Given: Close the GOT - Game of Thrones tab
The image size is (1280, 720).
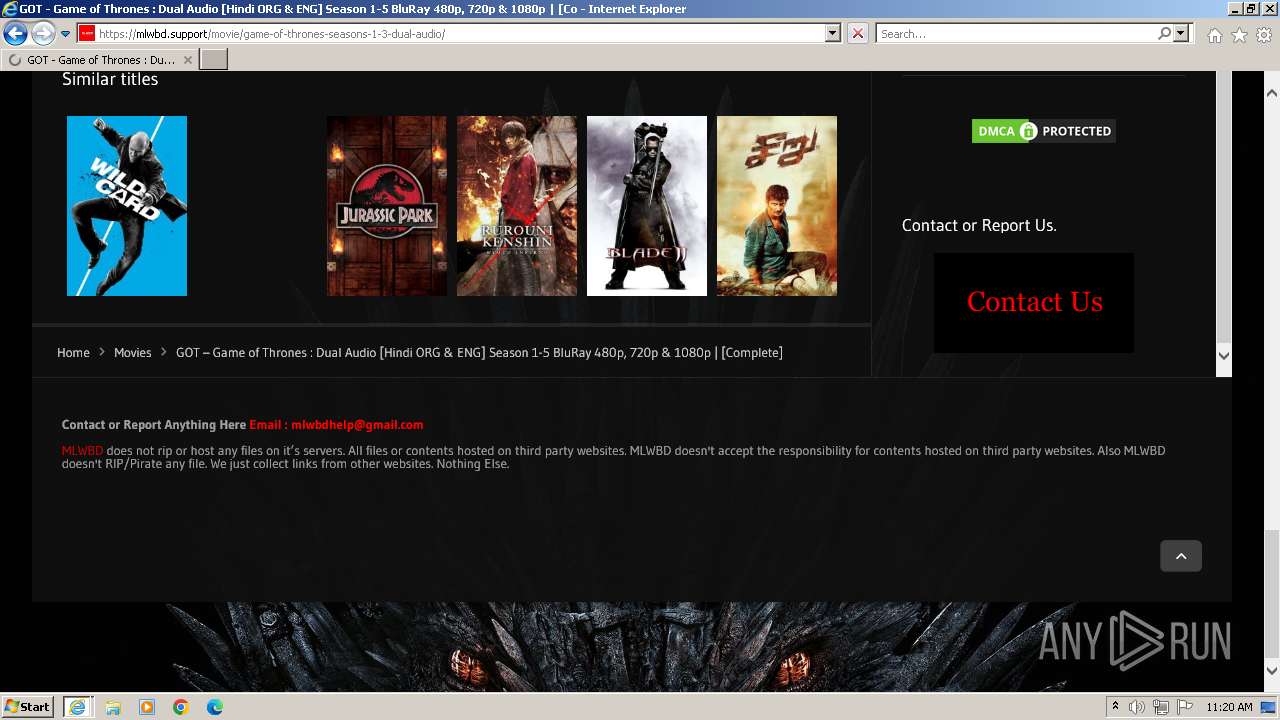Looking at the screenshot, I should coord(188,60).
